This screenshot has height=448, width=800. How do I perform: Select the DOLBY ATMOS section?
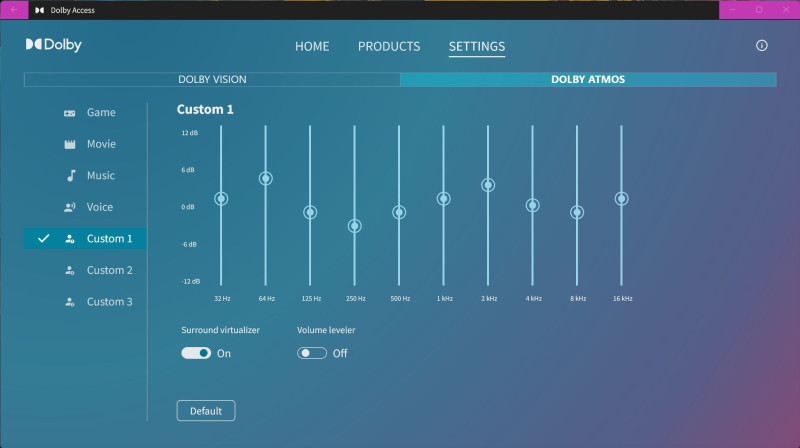pos(588,80)
